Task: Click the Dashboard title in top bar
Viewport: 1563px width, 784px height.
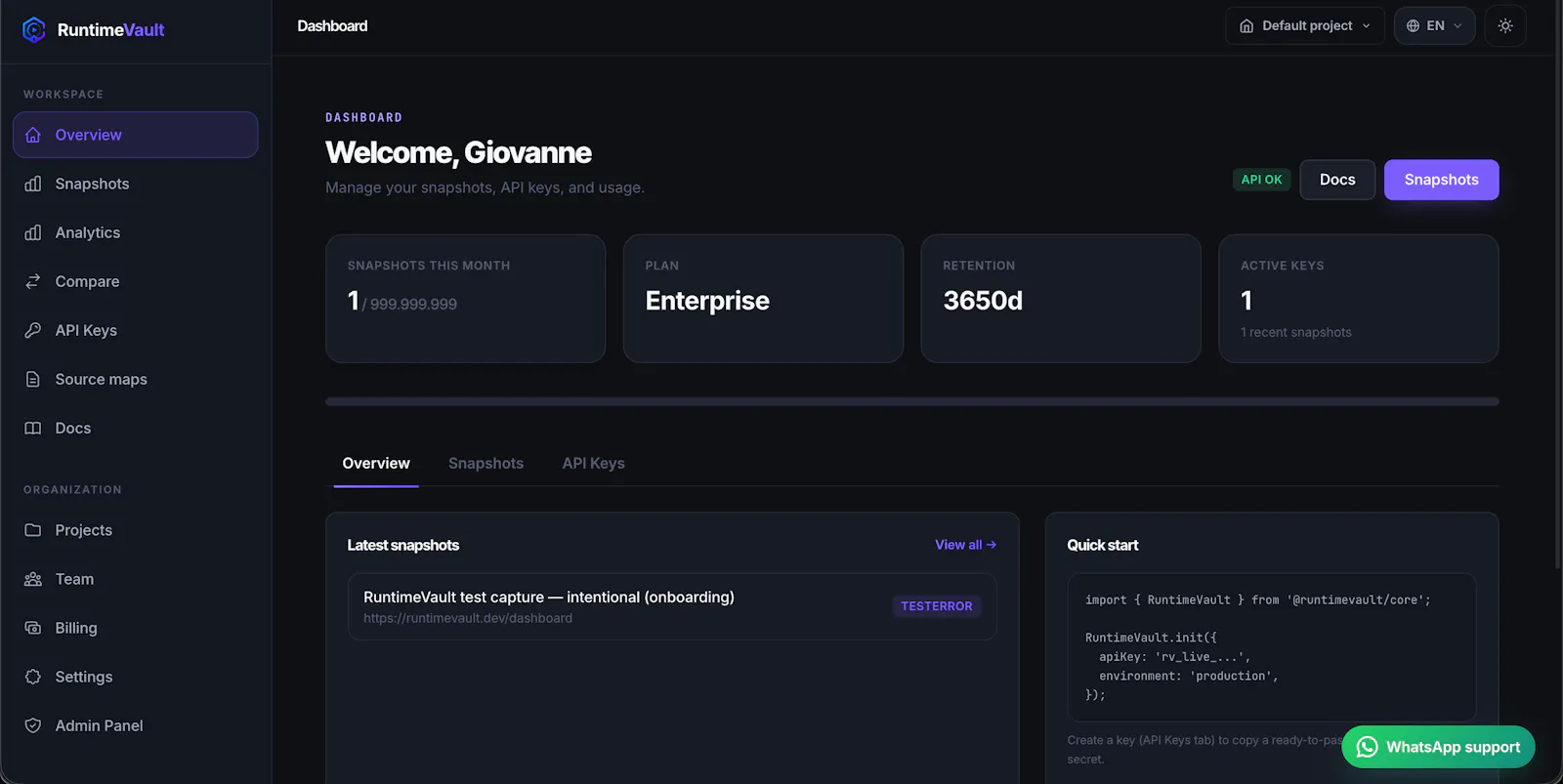Action: tap(332, 26)
